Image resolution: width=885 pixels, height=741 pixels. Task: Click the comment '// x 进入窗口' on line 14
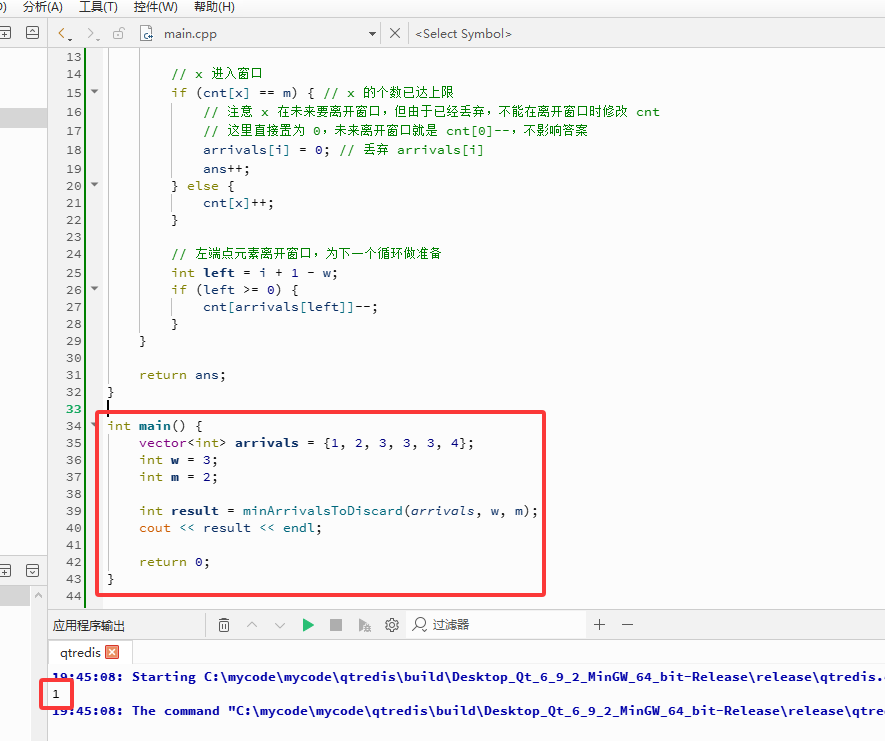217,74
